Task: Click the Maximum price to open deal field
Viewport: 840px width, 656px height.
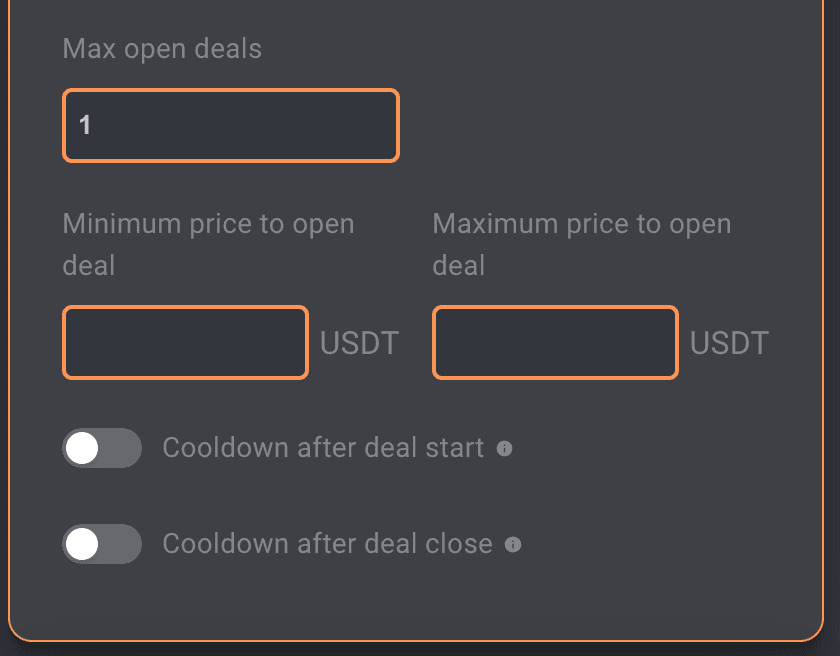Action: click(555, 343)
